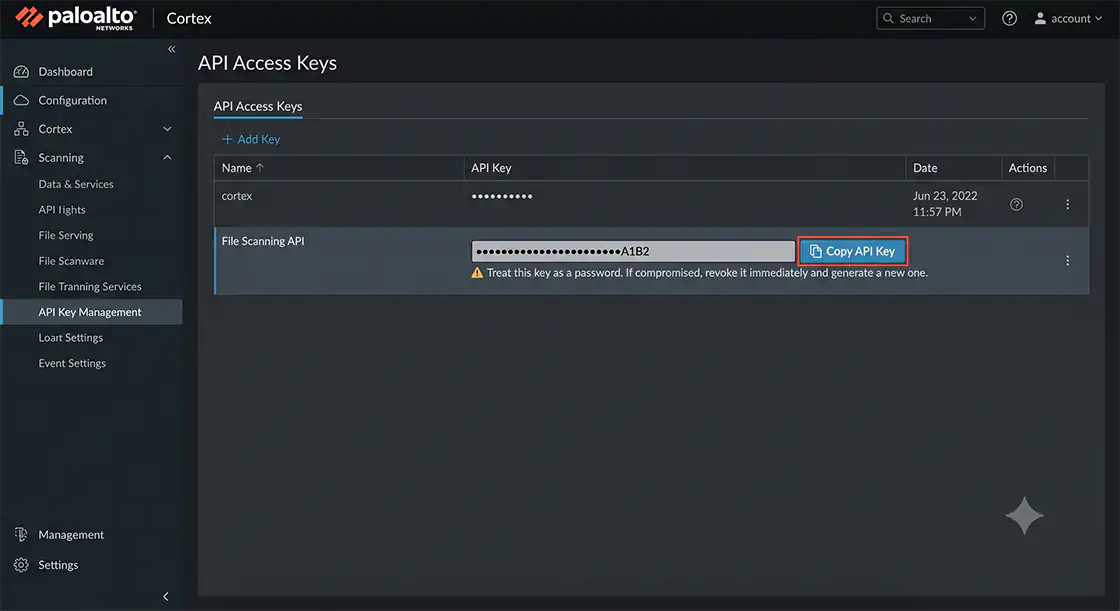1120x611 pixels.
Task: Click the Palo Alto Networks logo
Action: click(76, 18)
